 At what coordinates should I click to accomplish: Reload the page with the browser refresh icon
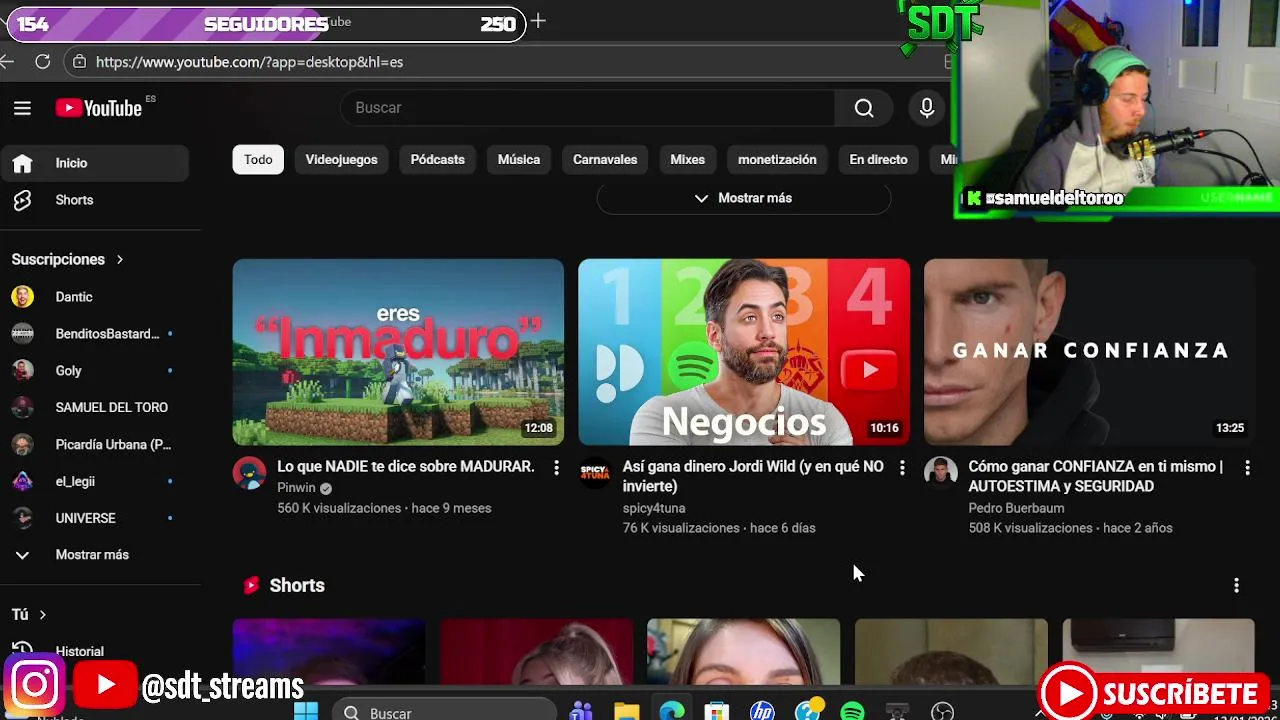(42, 62)
